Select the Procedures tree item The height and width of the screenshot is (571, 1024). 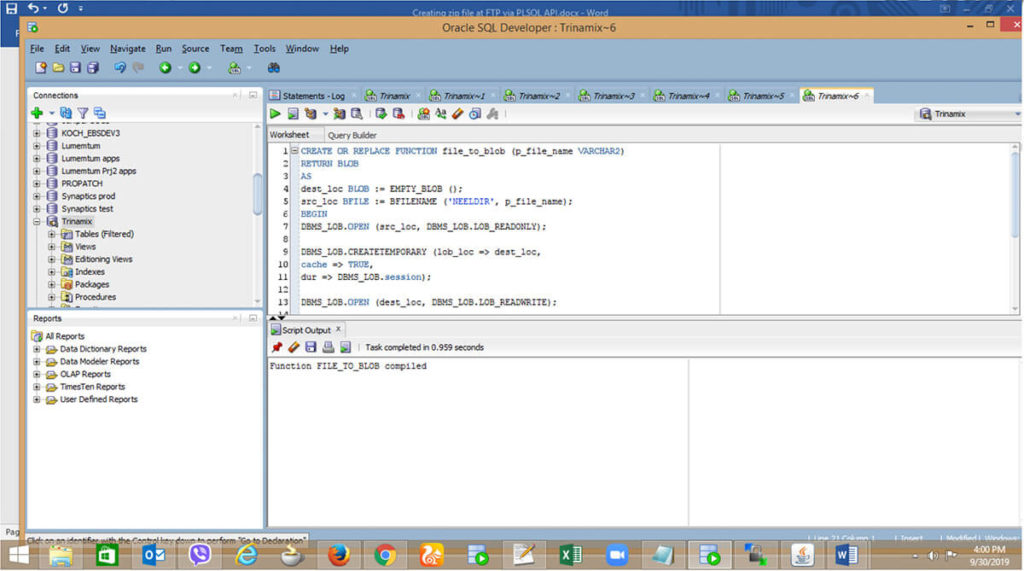[x=95, y=297]
